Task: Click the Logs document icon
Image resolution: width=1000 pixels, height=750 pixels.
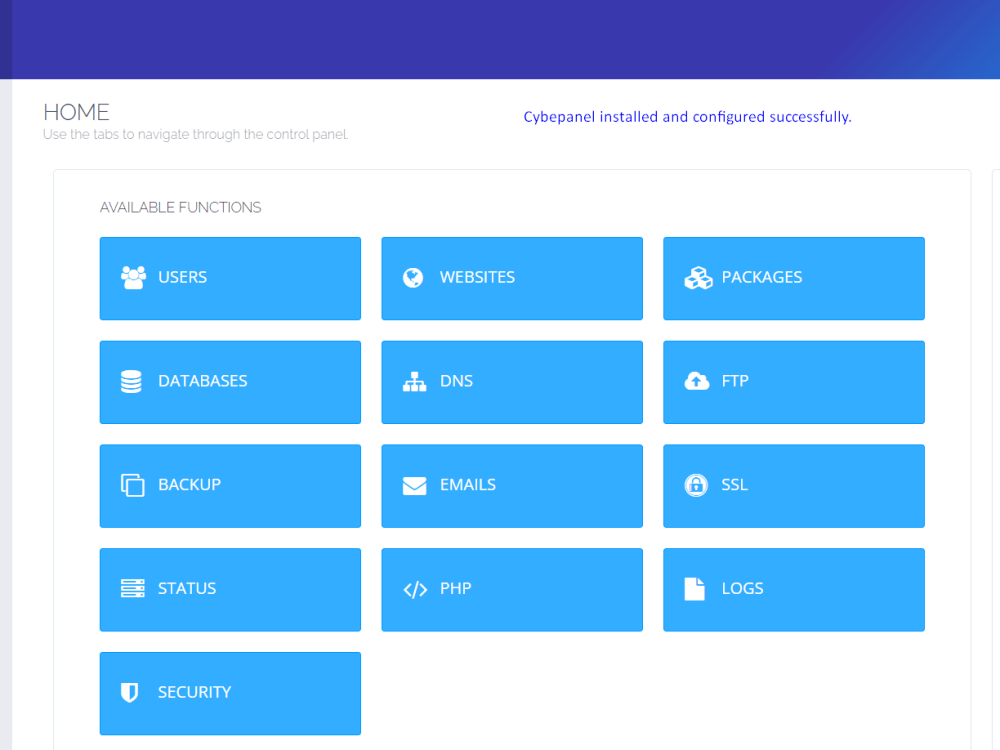Action: pyautogui.click(x=696, y=589)
